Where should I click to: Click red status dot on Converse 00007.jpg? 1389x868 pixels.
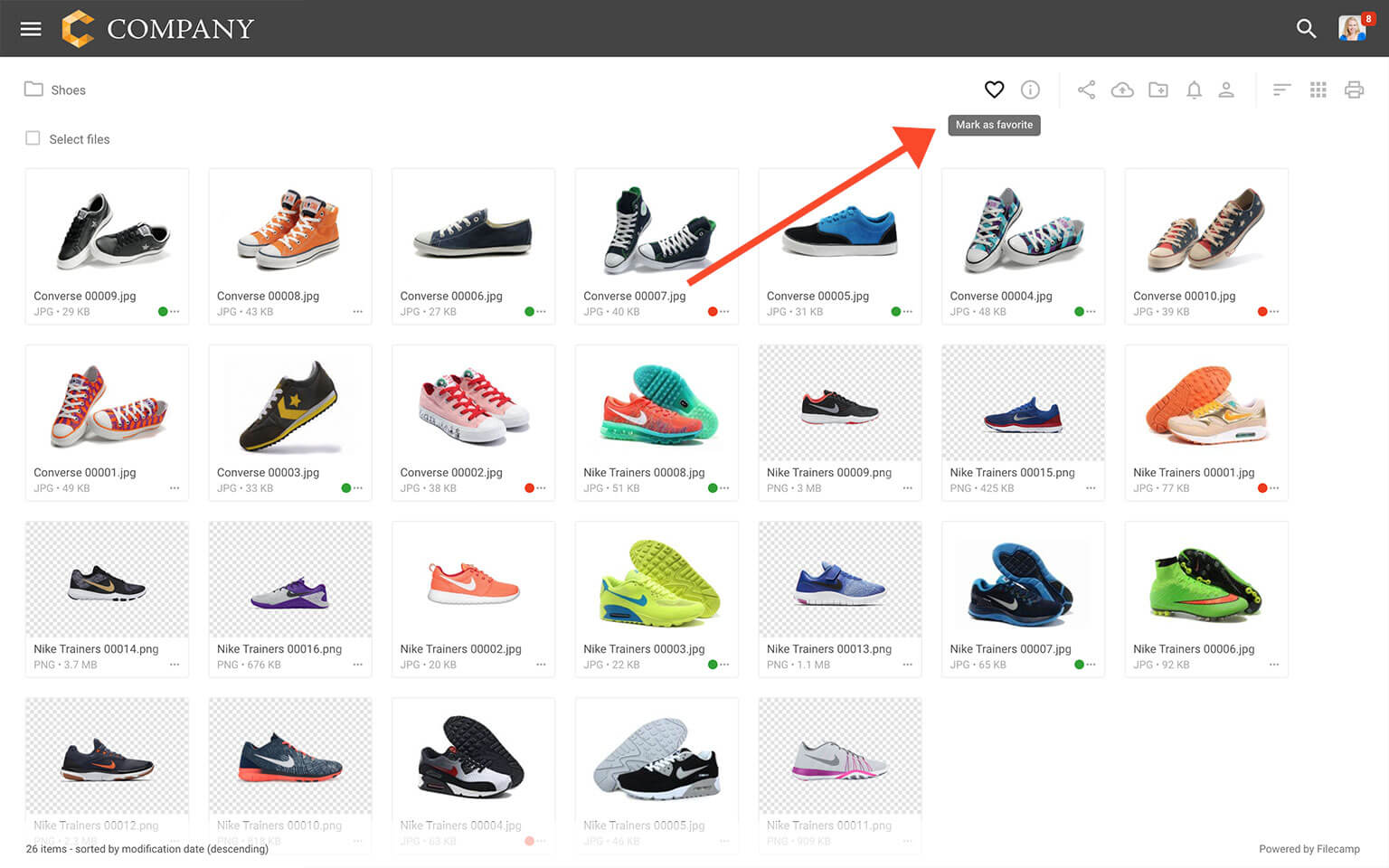(x=713, y=312)
